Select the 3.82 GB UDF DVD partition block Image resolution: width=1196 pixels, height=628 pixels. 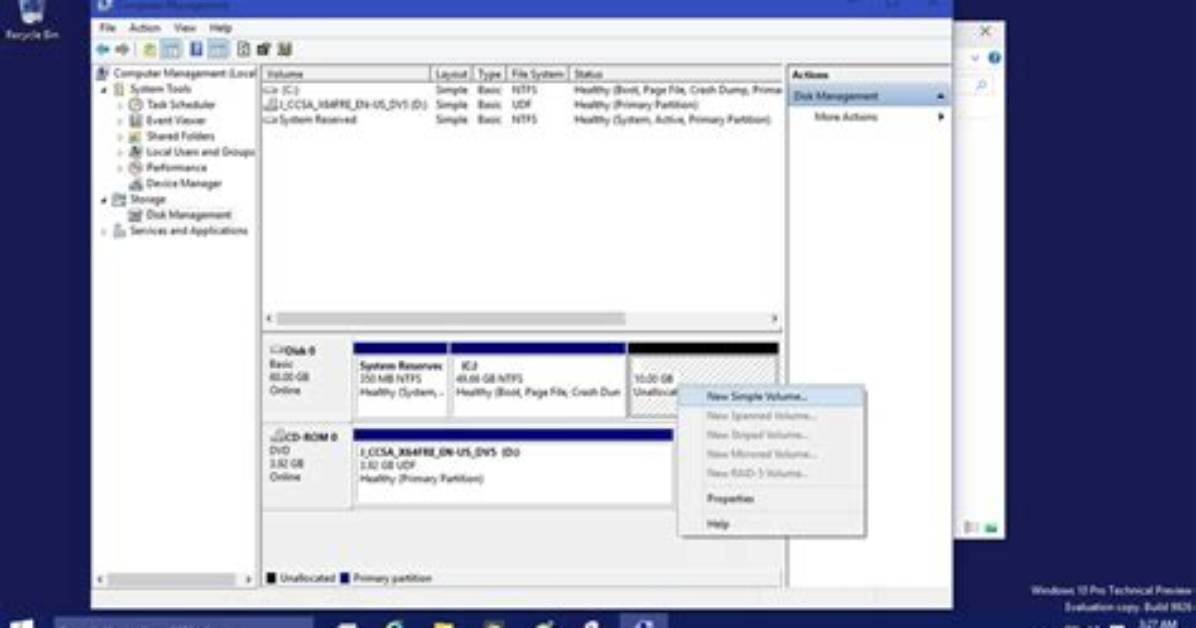[513, 466]
